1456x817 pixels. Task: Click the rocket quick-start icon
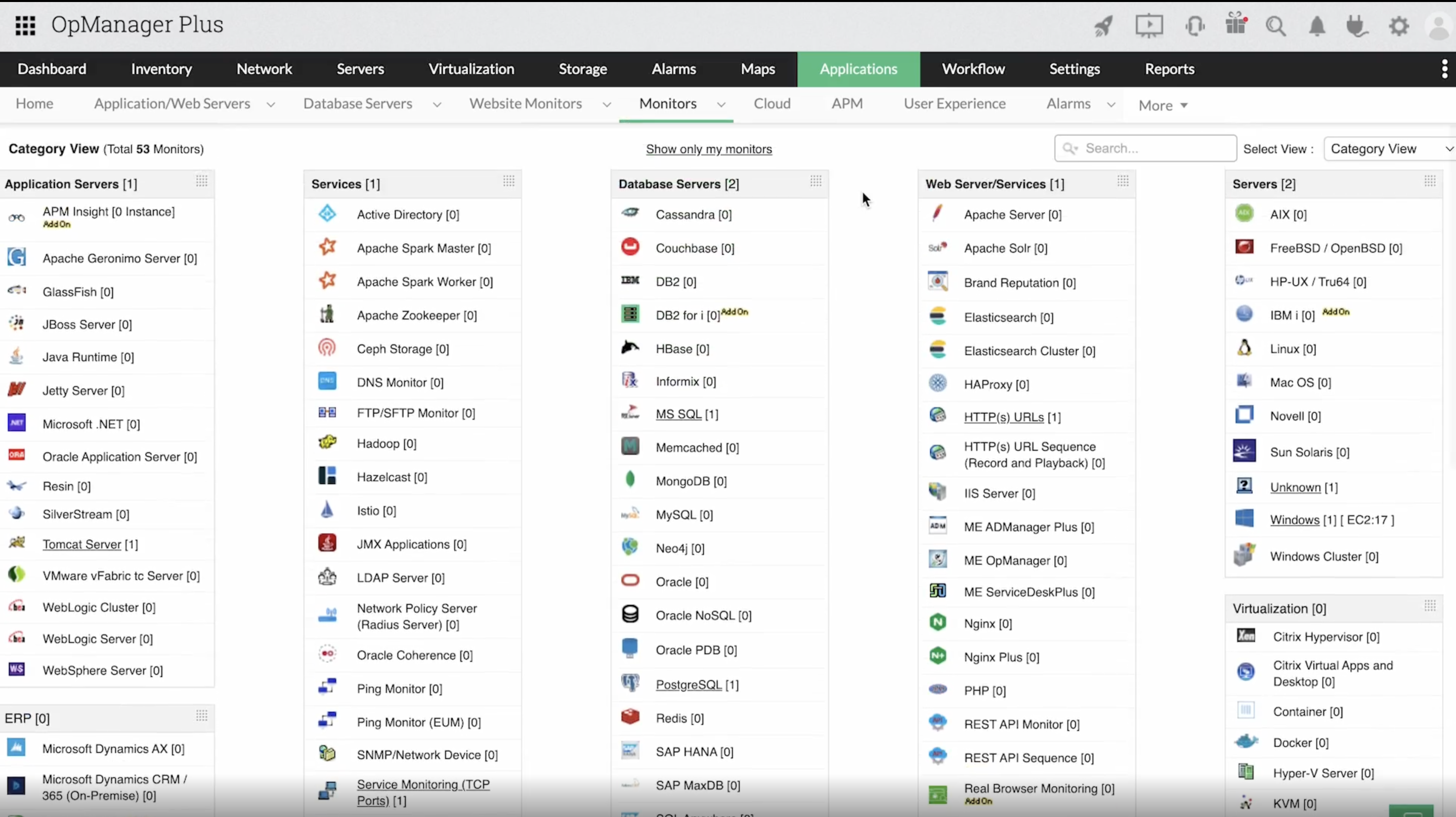1103,25
